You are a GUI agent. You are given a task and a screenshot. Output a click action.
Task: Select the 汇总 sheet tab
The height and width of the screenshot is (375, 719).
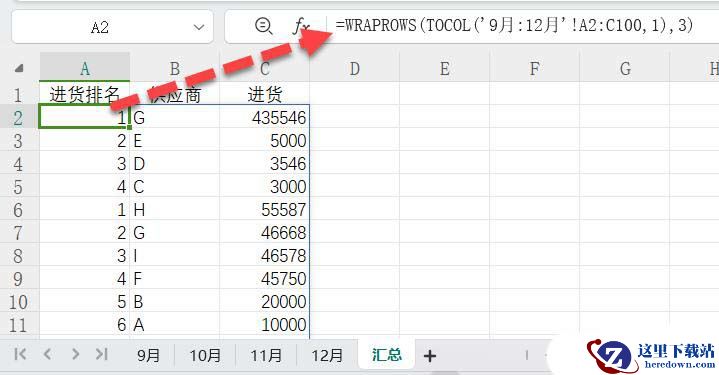[387, 355]
